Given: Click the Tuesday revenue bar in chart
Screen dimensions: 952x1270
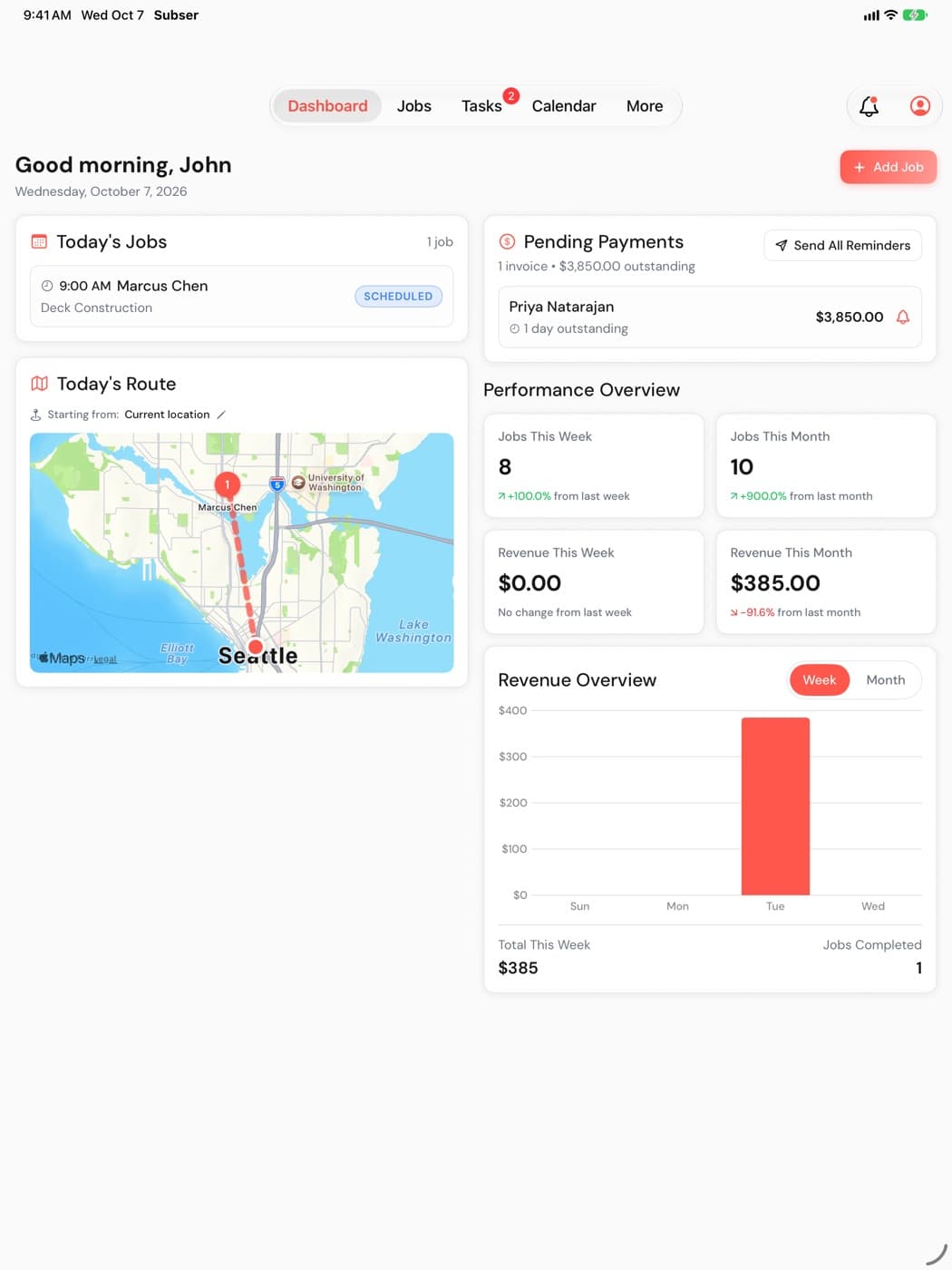Looking at the screenshot, I should 775,806.
